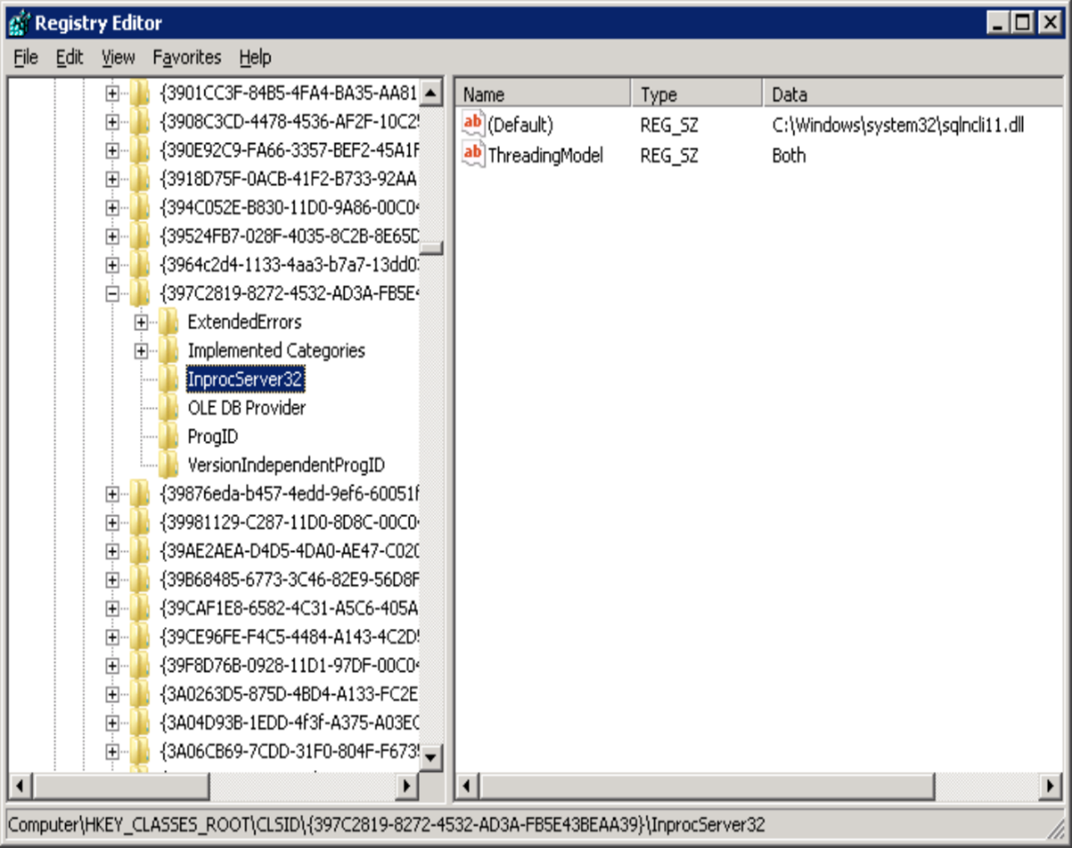
Task: Select the ThreadingModel value name
Action: (x=546, y=156)
